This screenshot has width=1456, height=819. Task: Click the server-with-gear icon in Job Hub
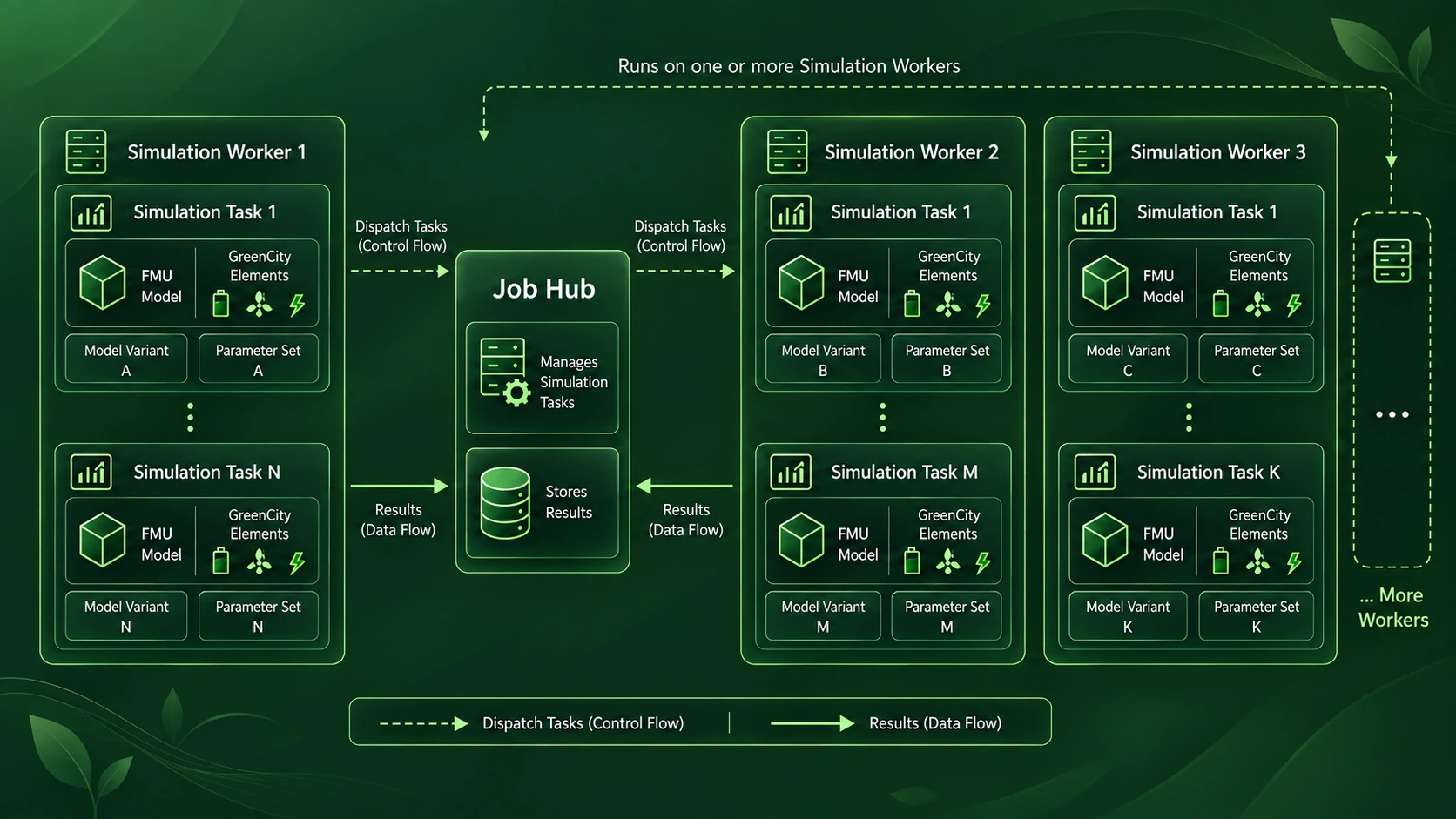coord(505,373)
